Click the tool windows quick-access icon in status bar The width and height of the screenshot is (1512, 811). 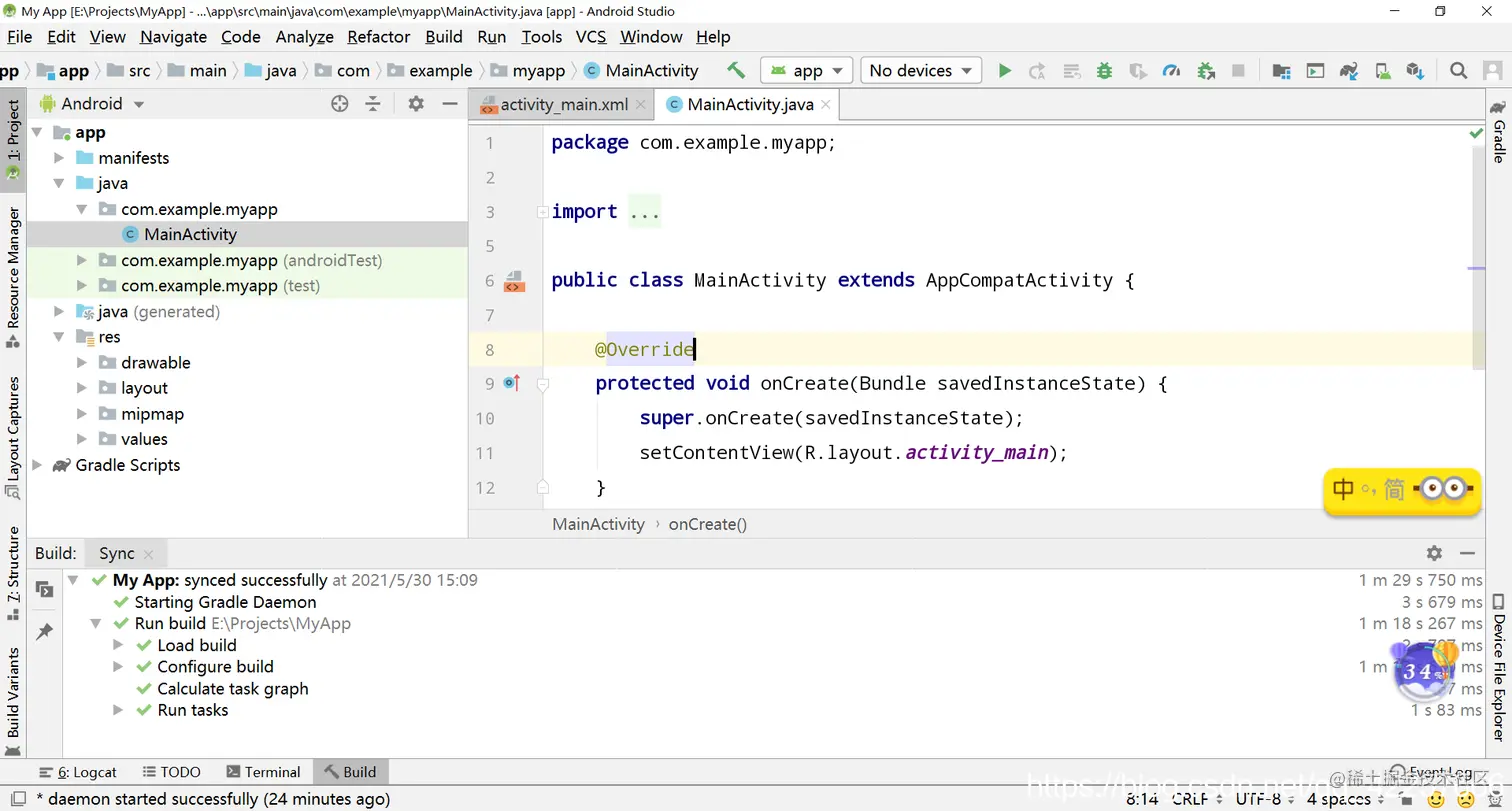pyautogui.click(x=18, y=799)
